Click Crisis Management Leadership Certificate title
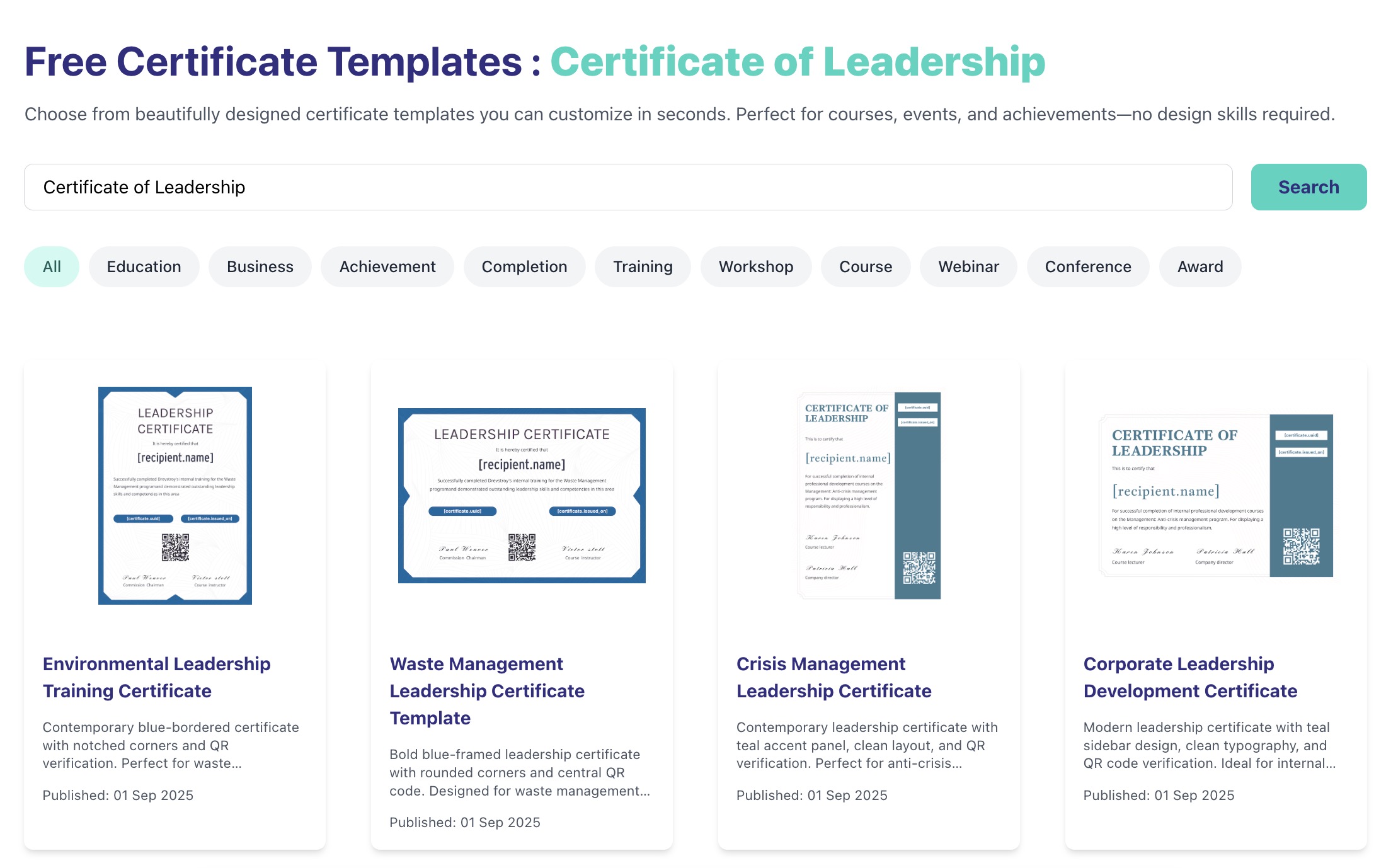Viewport: 1386px width, 868px height. (x=833, y=677)
